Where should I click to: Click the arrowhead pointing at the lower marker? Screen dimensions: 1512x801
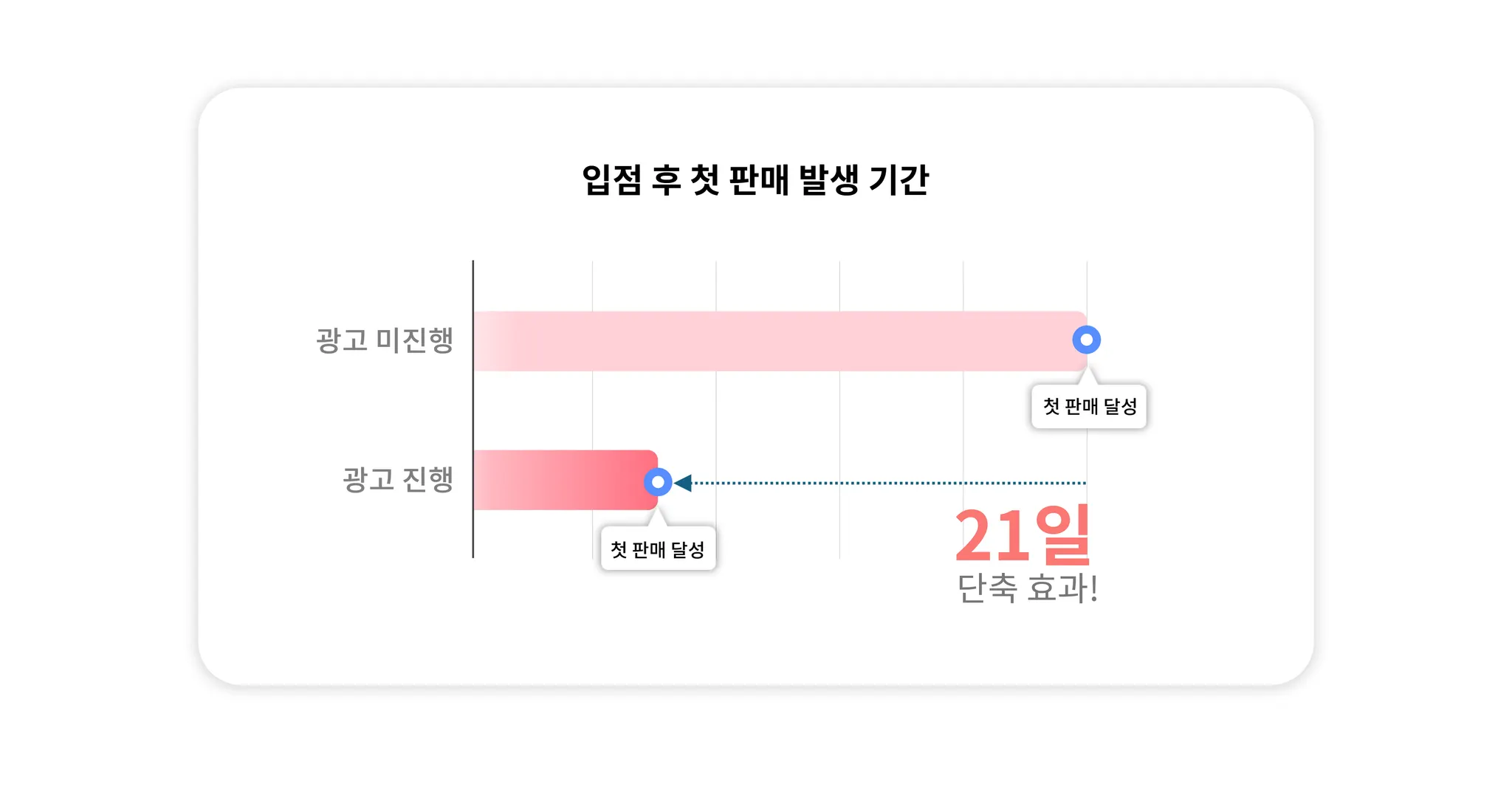(x=684, y=483)
